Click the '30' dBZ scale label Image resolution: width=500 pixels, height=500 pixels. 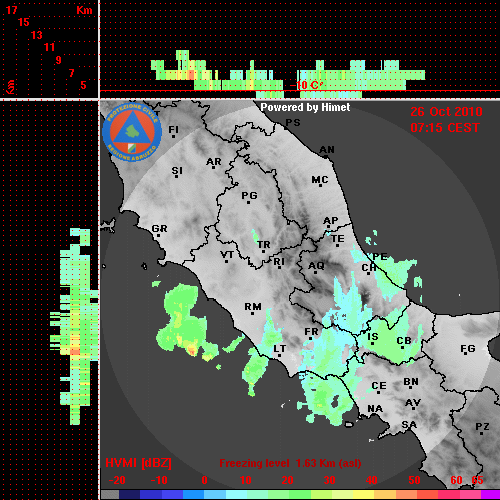pos(329,480)
